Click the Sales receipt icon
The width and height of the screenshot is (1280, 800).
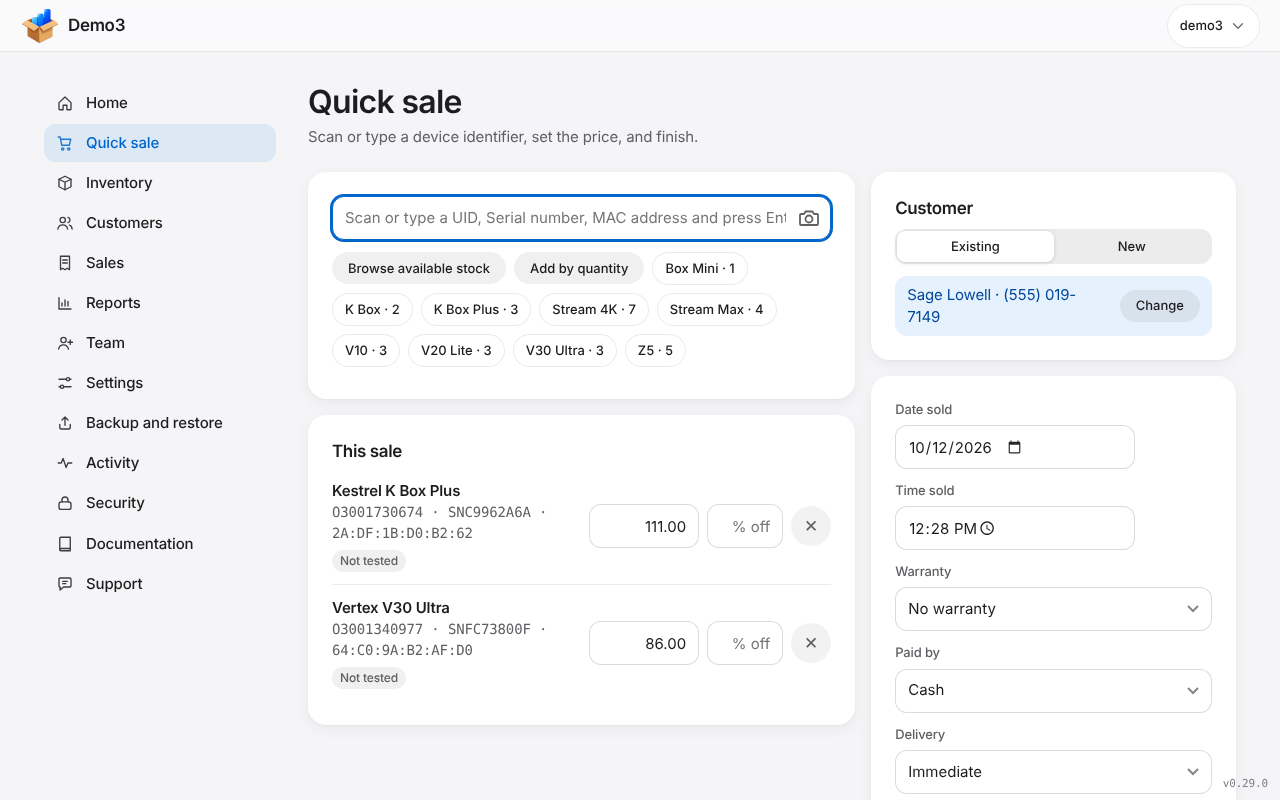coord(65,263)
